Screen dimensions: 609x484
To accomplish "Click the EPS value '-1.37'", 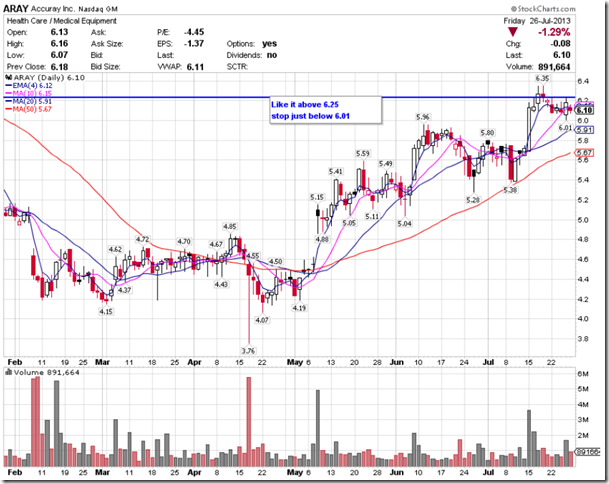I will [x=194, y=44].
